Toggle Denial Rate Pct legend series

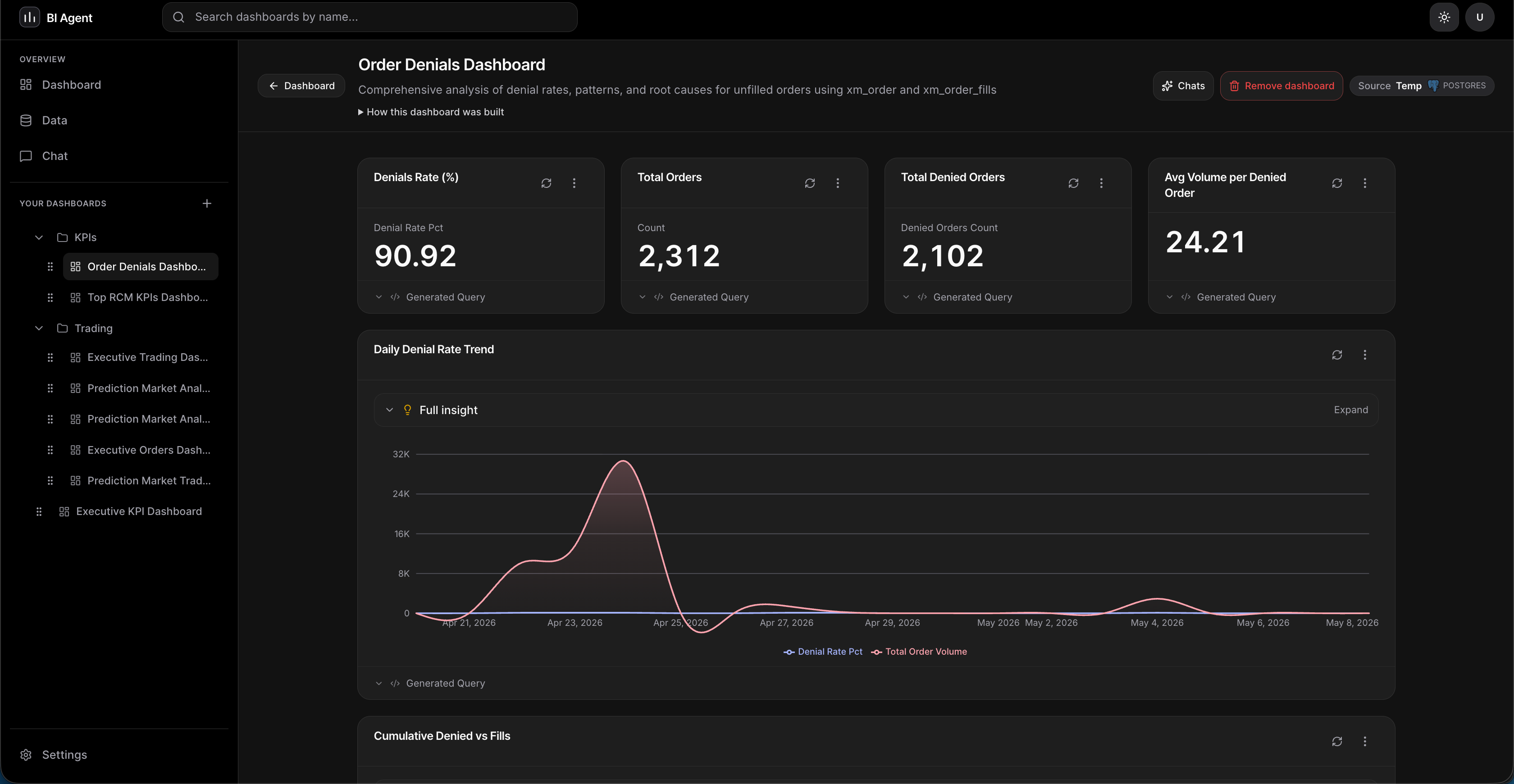tap(823, 652)
